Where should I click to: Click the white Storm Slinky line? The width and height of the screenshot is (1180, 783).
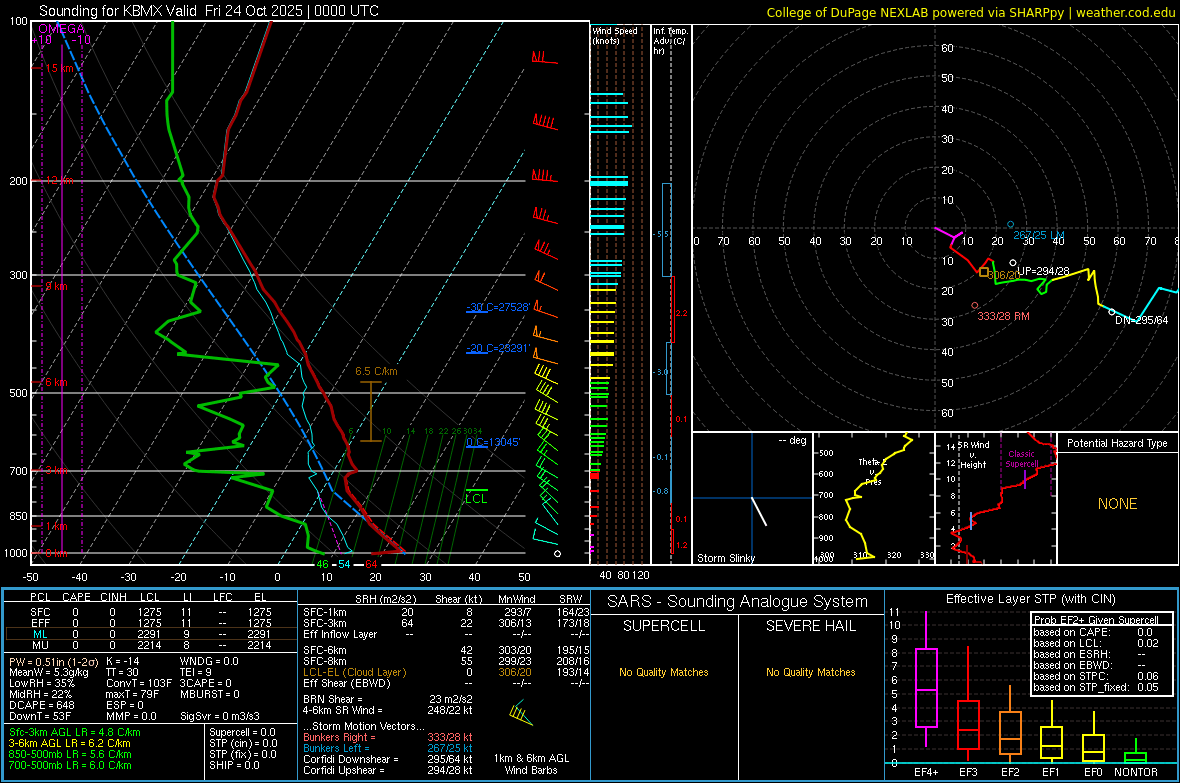(x=759, y=510)
